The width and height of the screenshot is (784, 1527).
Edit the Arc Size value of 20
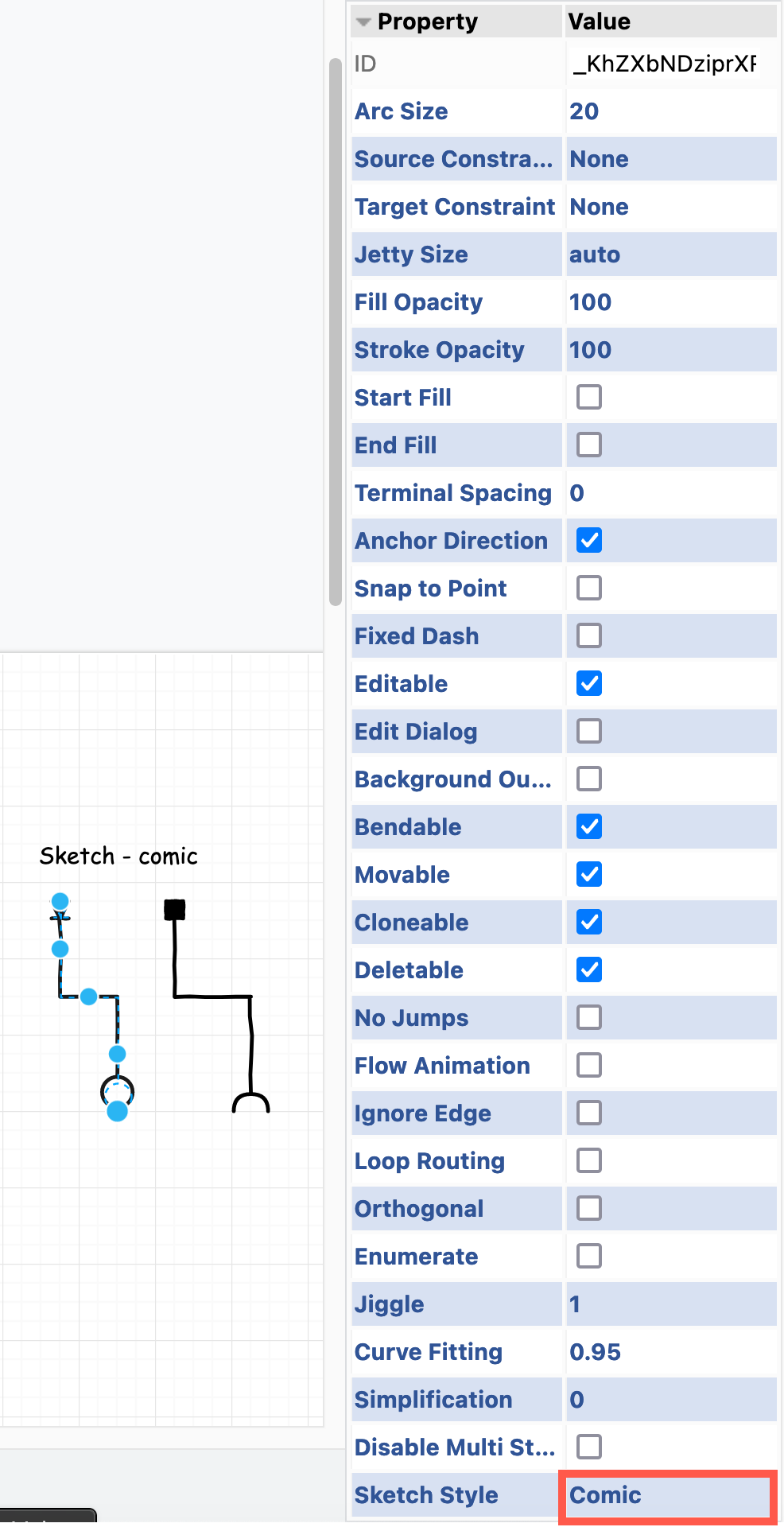[x=585, y=111]
